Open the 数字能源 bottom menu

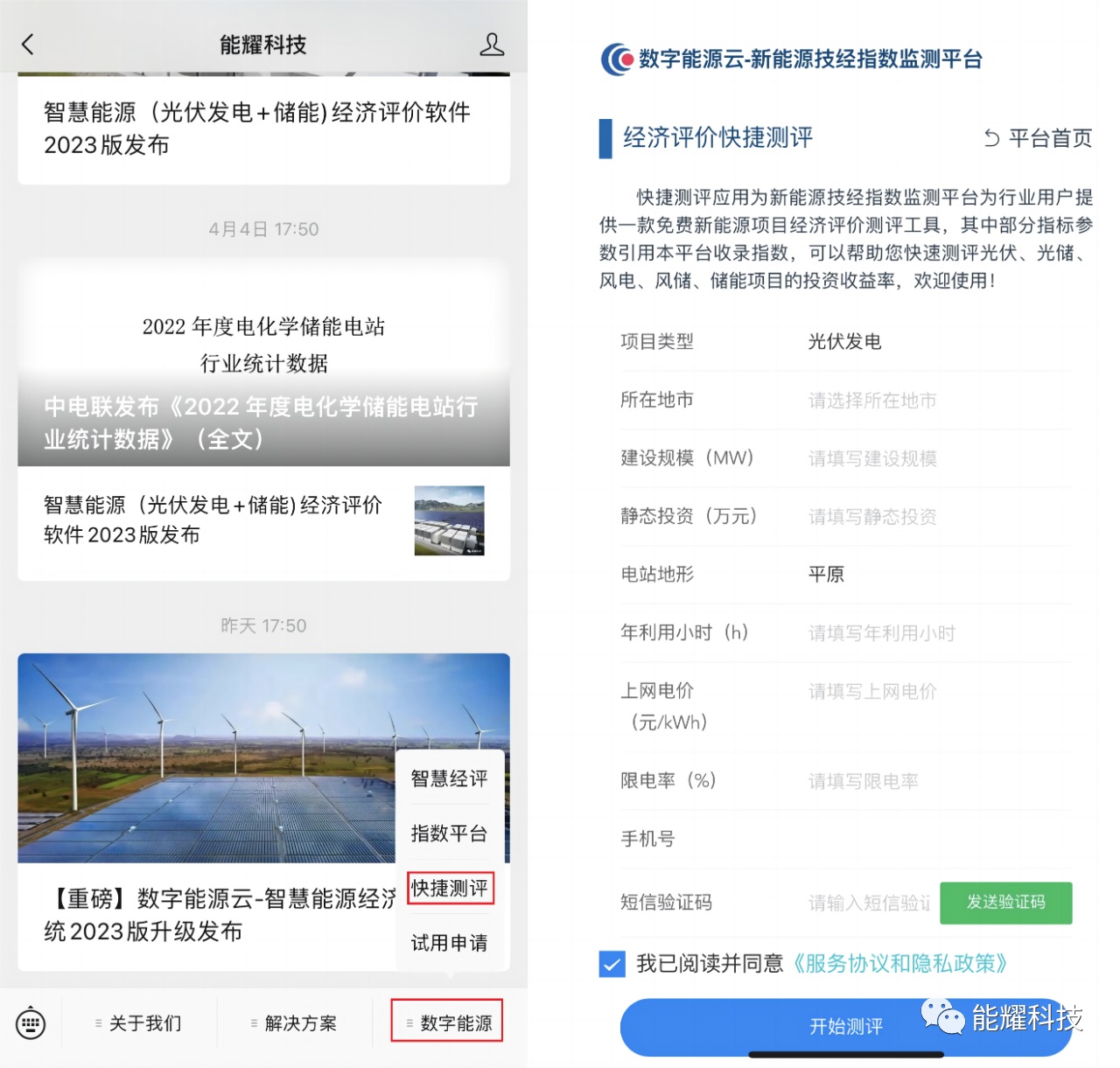[x=447, y=1023]
